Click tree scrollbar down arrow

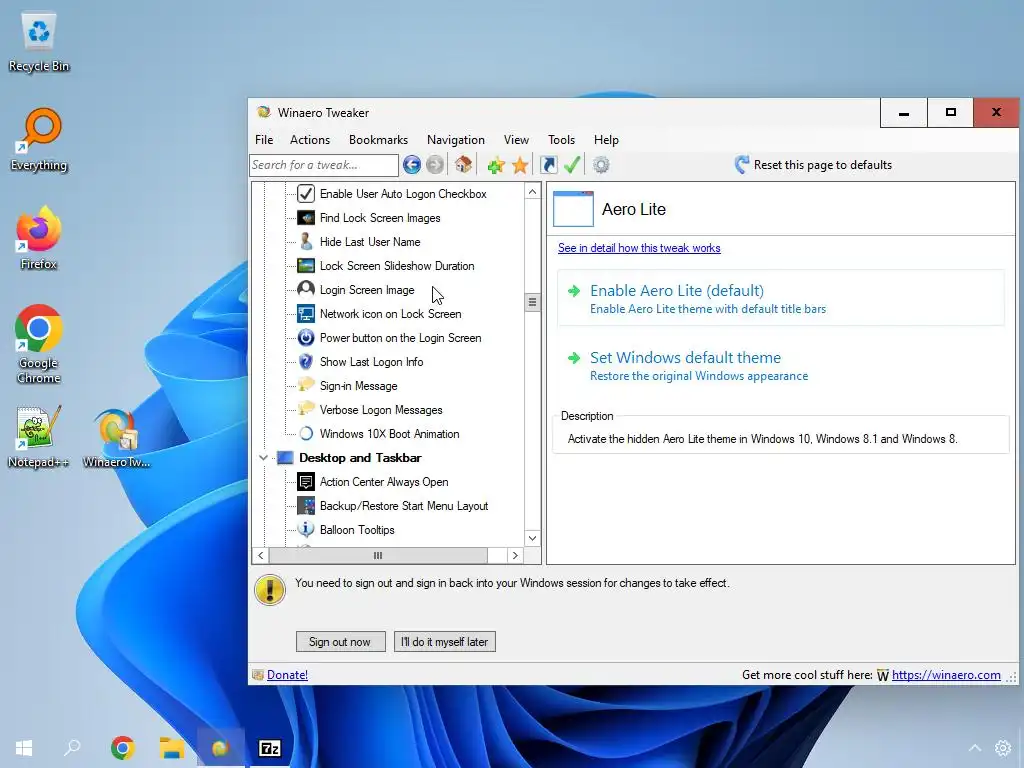coord(532,538)
